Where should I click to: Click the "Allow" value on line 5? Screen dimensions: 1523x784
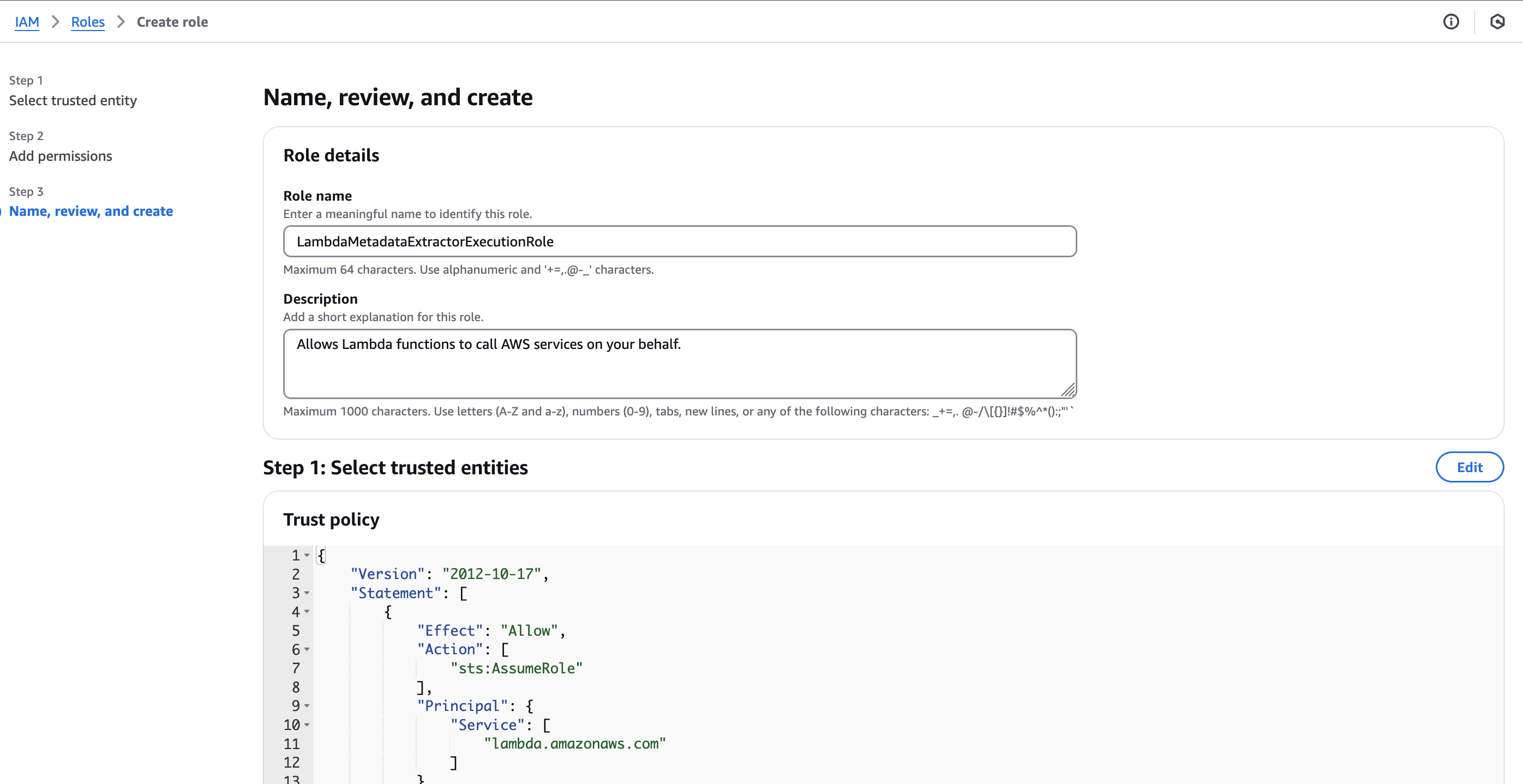[529, 630]
